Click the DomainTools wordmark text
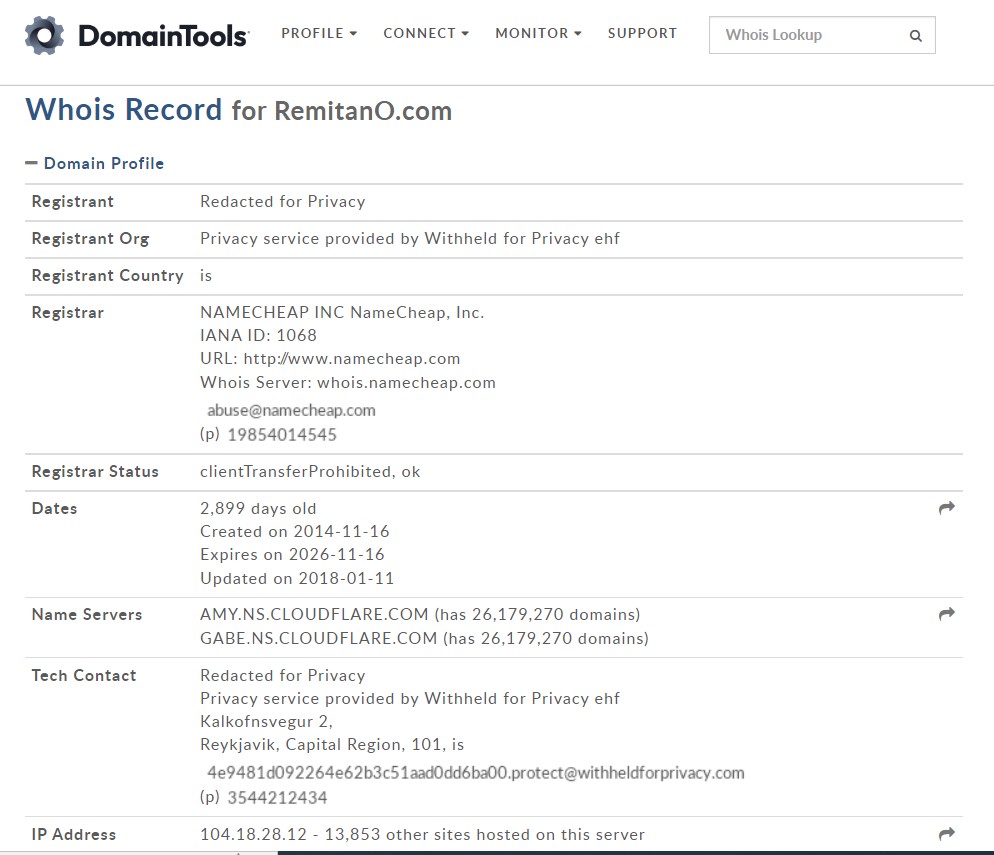The image size is (994, 855). (x=163, y=37)
